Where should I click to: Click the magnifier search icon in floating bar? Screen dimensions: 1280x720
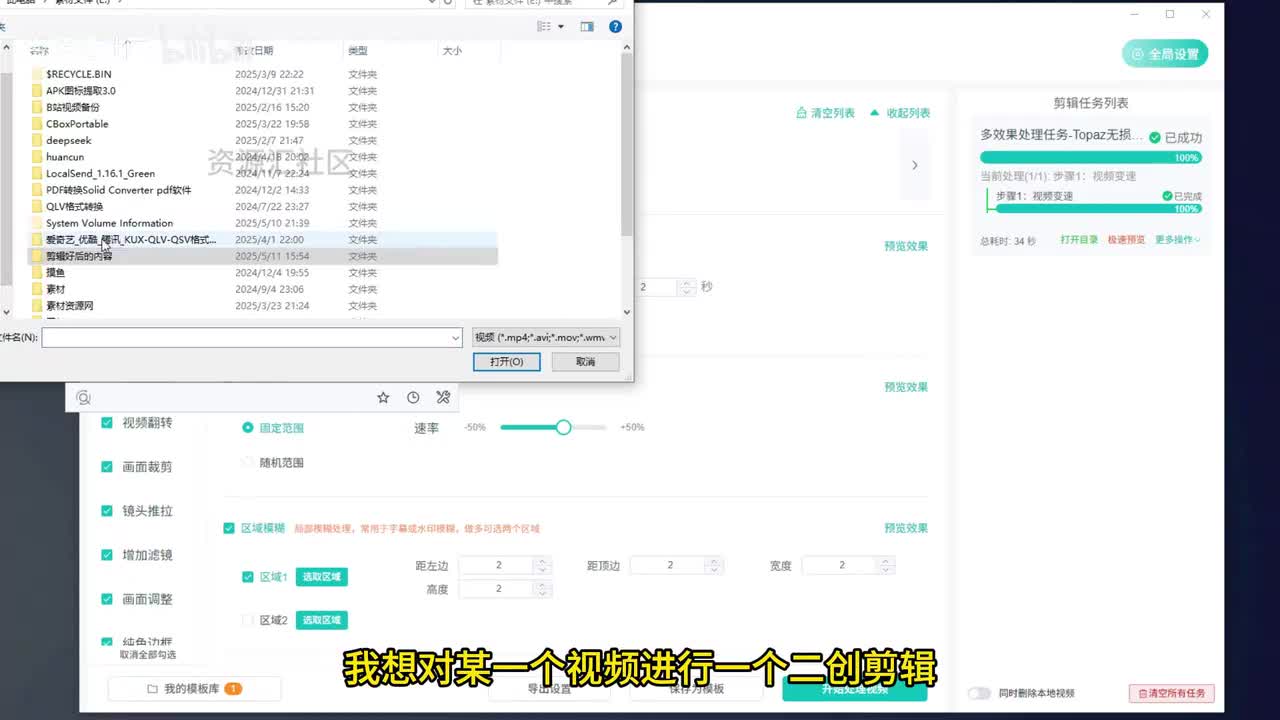(x=84, y=398)
